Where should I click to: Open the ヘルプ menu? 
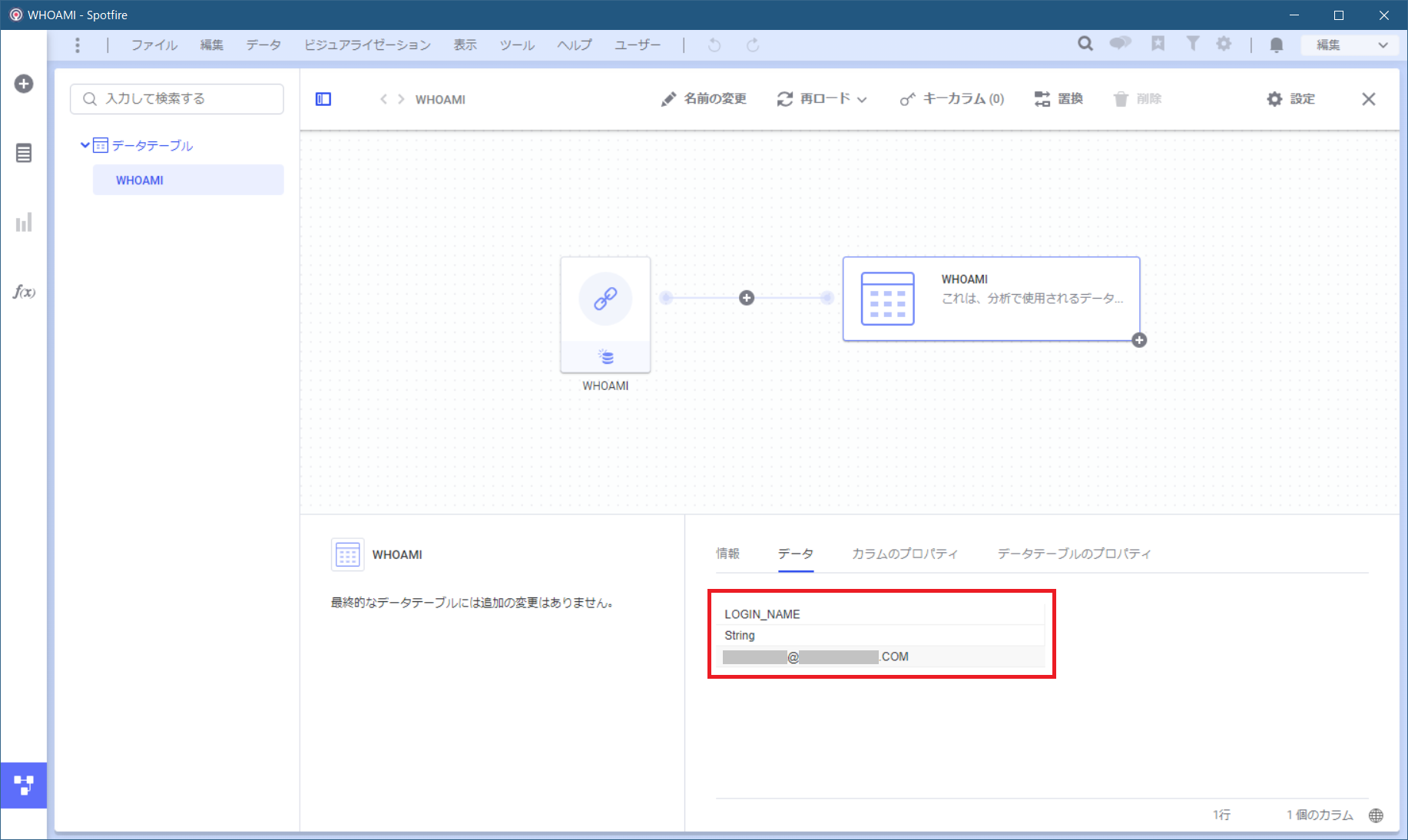(x=575, y=45)
